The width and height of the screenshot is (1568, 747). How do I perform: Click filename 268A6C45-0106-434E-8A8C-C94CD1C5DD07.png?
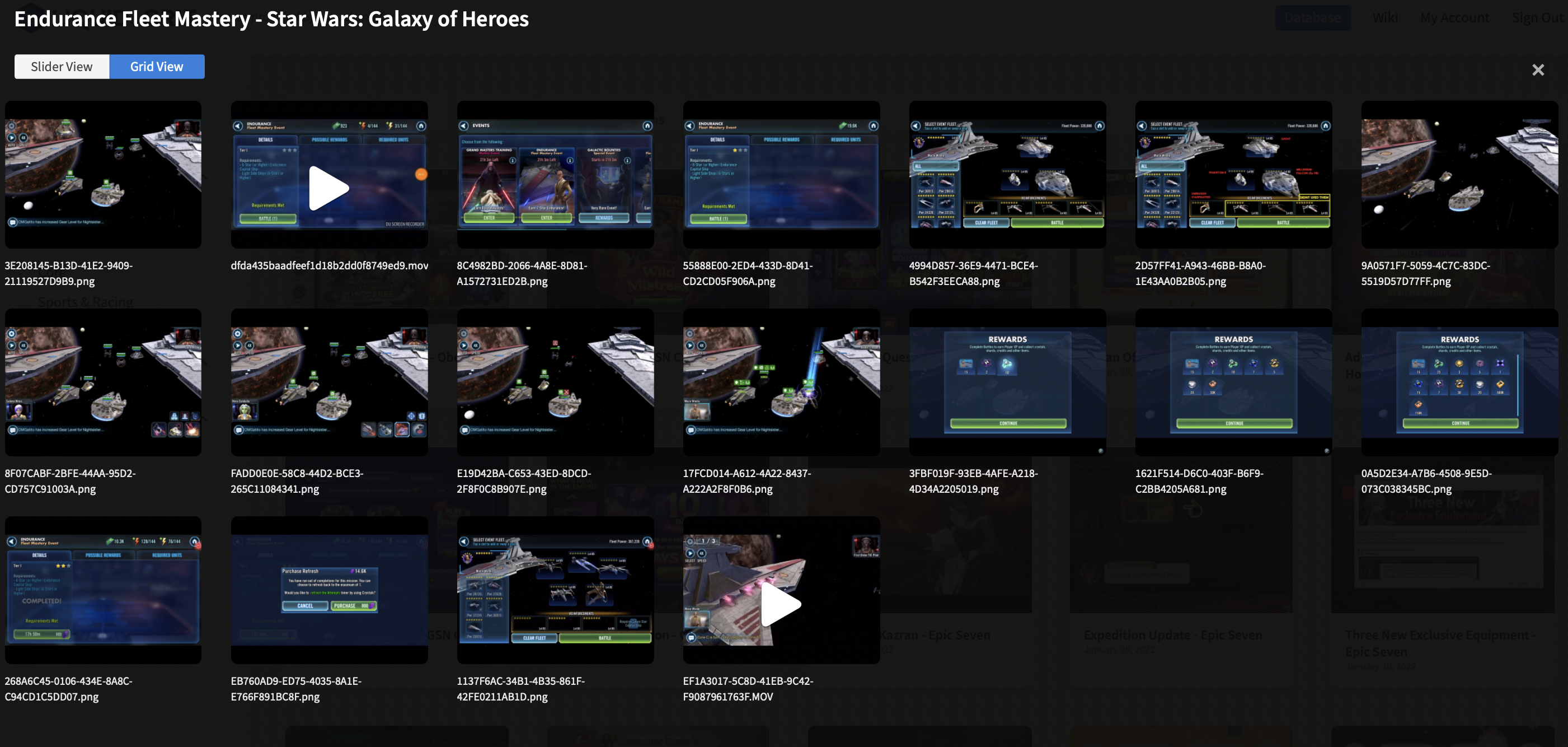point(68,689)
